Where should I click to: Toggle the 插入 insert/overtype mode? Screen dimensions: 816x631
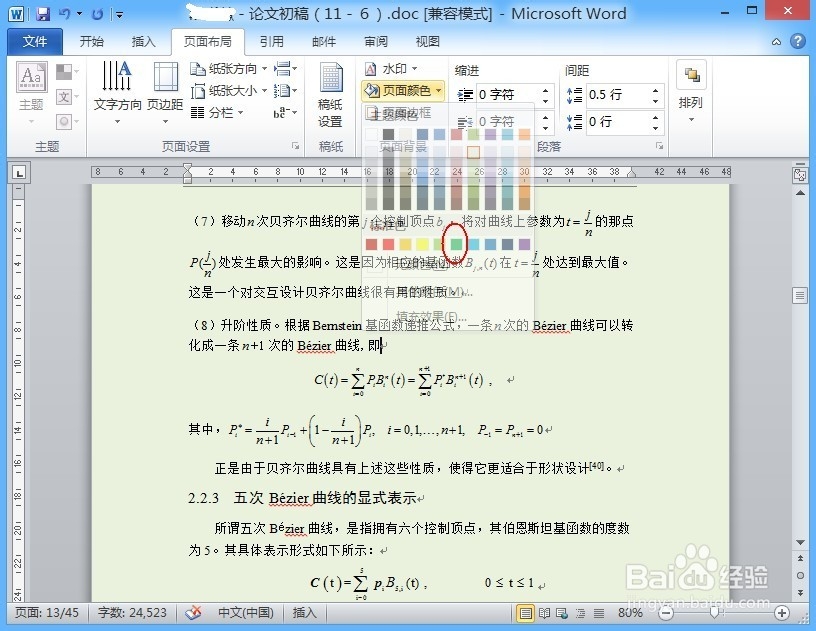tap(304, 613)
